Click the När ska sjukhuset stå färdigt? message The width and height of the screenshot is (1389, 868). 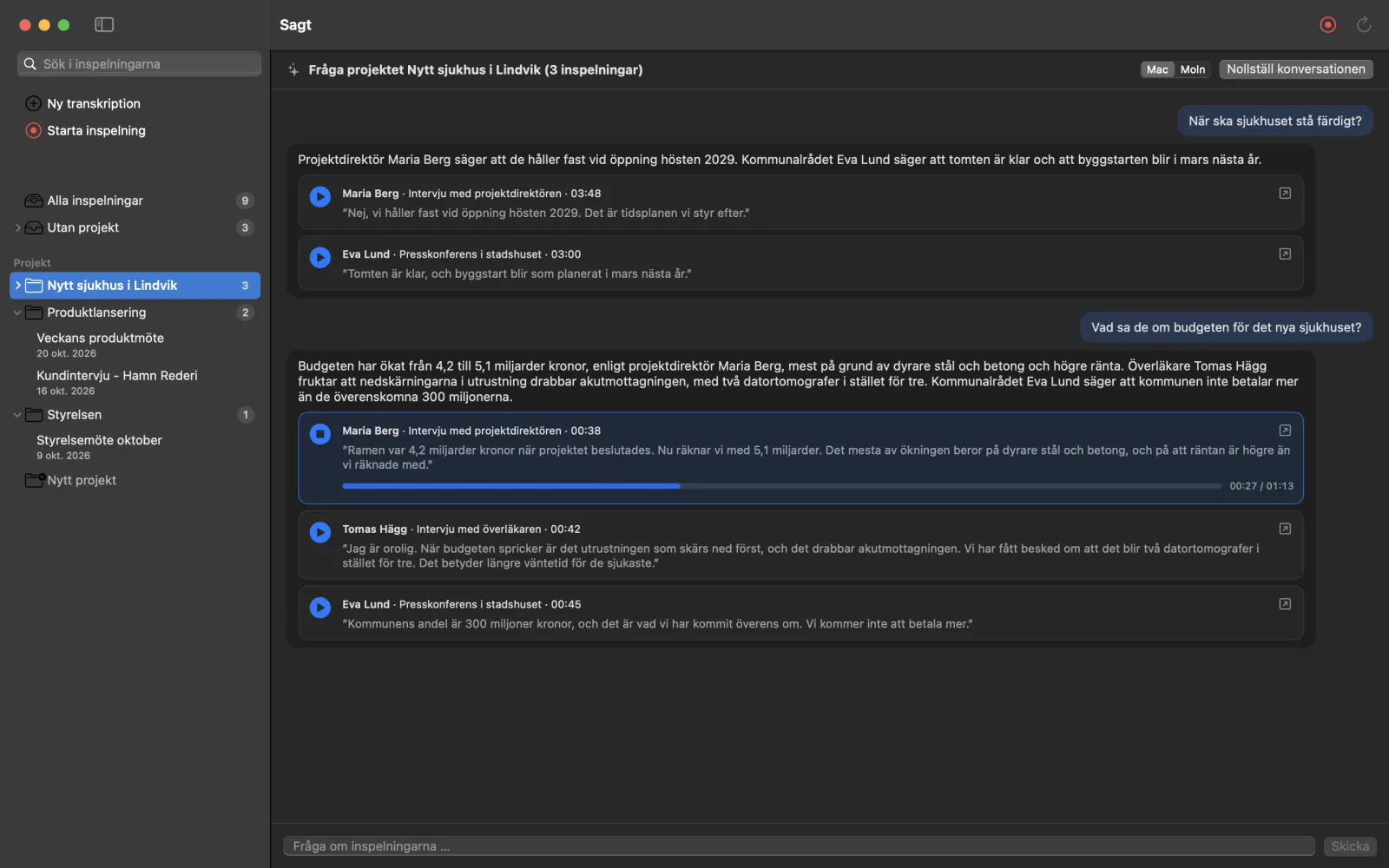(x=1274, y=121)
